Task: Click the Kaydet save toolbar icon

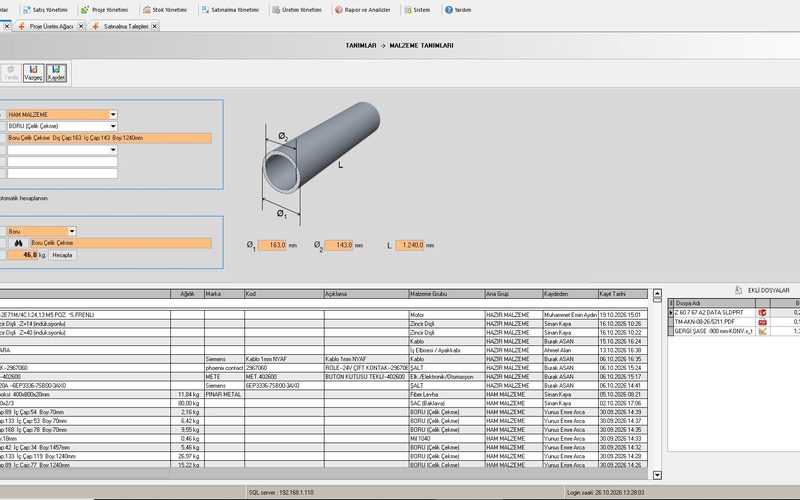Action: coord(56,73)
